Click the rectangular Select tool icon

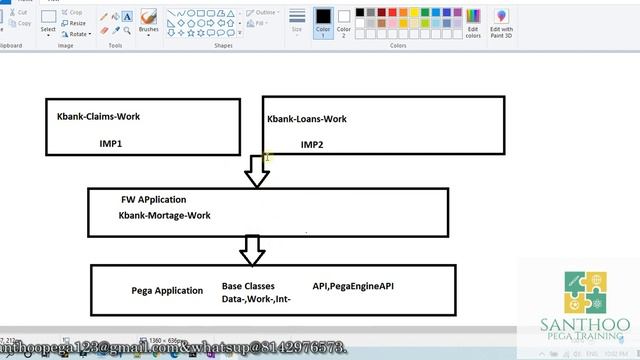(x=48, y=17)
